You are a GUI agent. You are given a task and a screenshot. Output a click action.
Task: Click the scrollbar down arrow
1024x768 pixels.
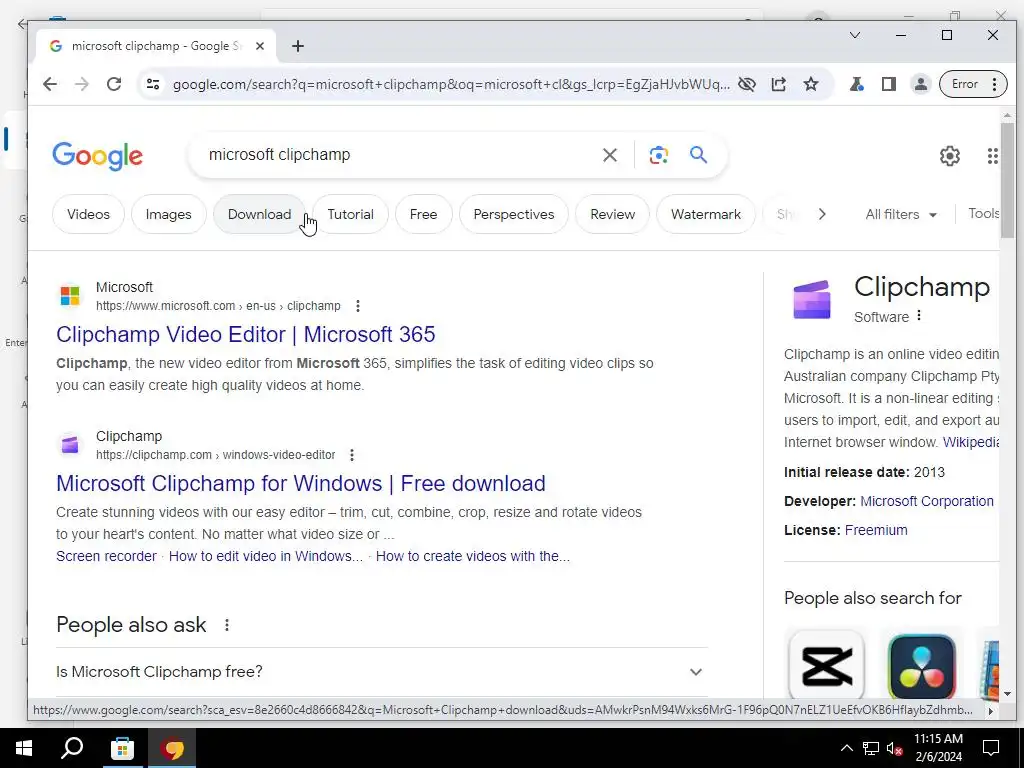pos(1007,694)
